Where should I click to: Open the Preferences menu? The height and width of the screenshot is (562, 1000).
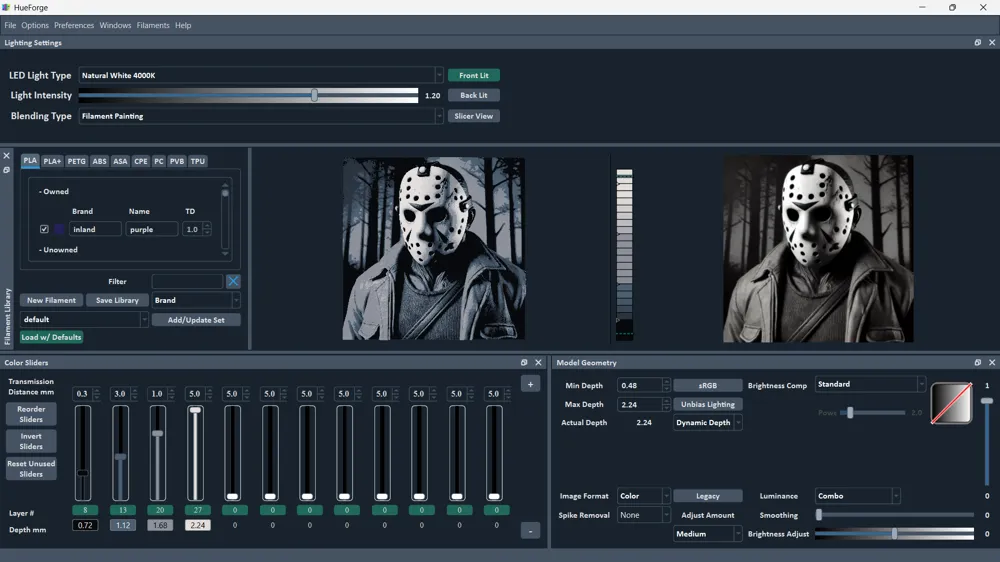click(x=74, y=26)
